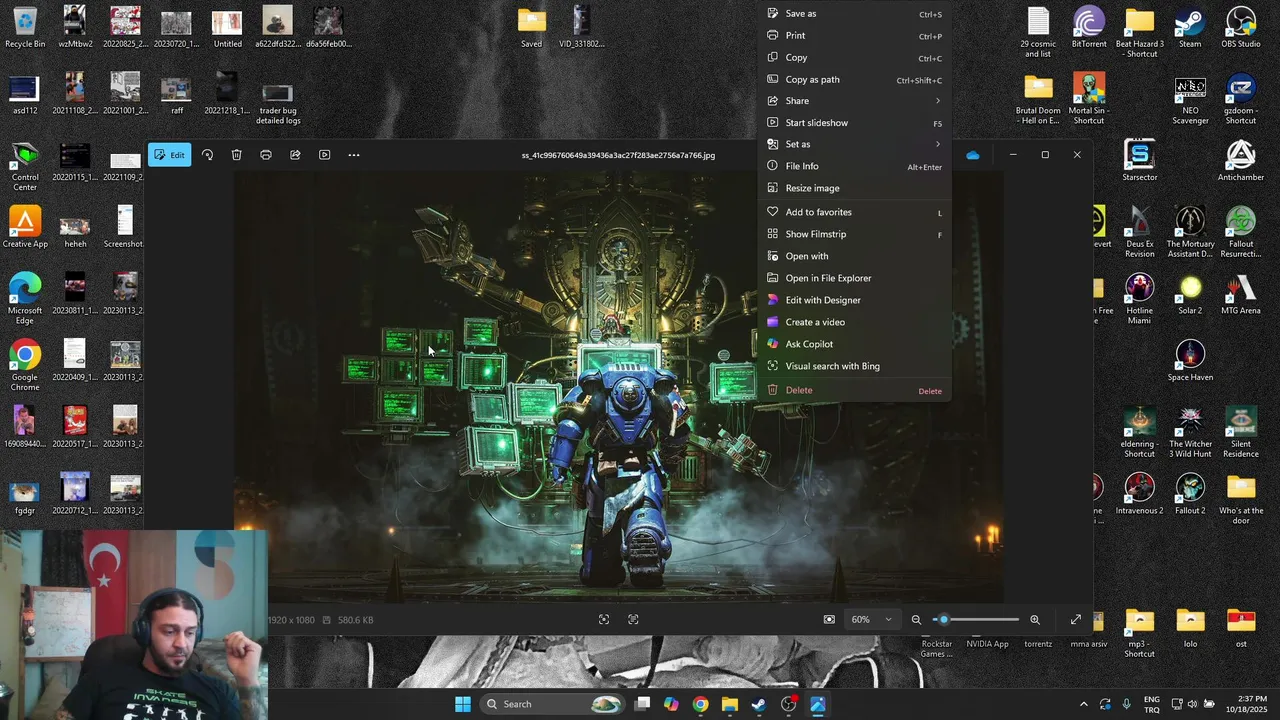Select Resize image menu entry
Viewport: 1280px width, 720px height.
pos(854,188)
